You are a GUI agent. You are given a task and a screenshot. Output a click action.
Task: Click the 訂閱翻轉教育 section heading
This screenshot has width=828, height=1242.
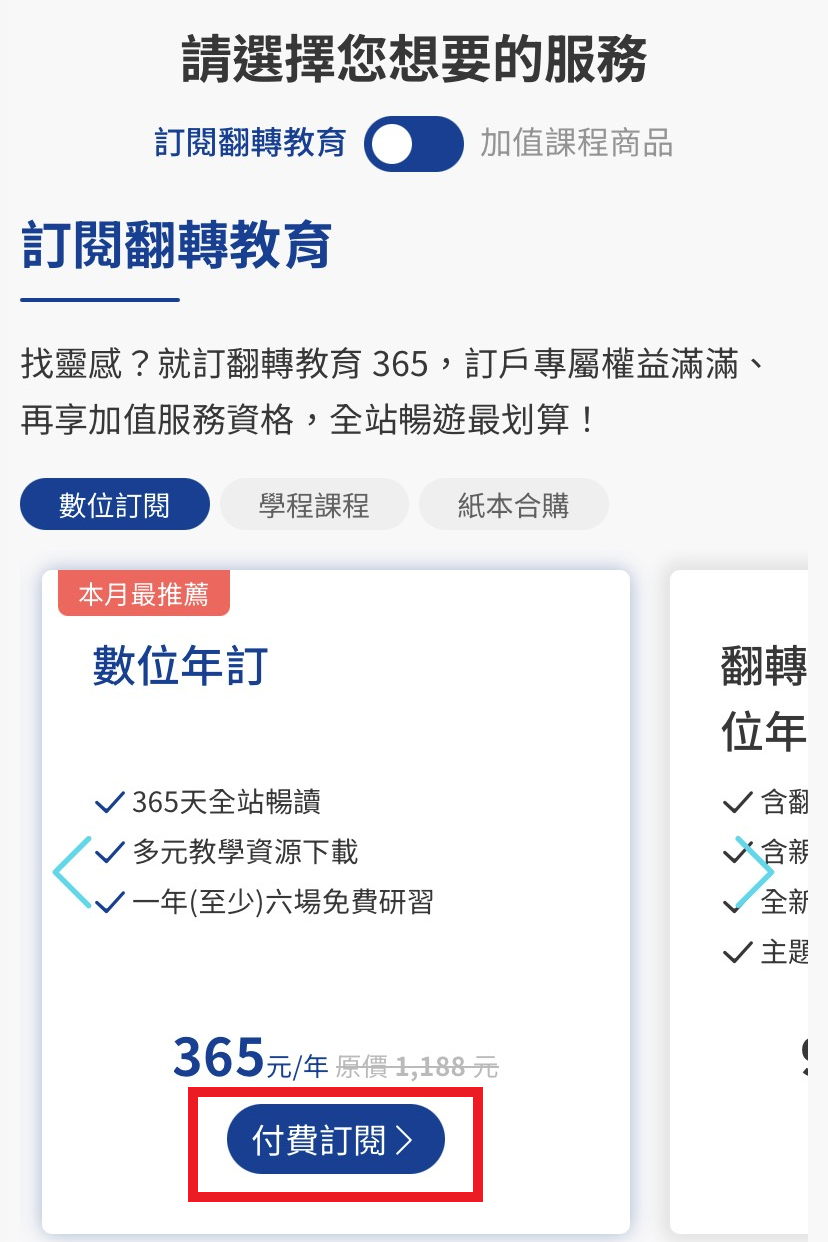click(176, 246)
